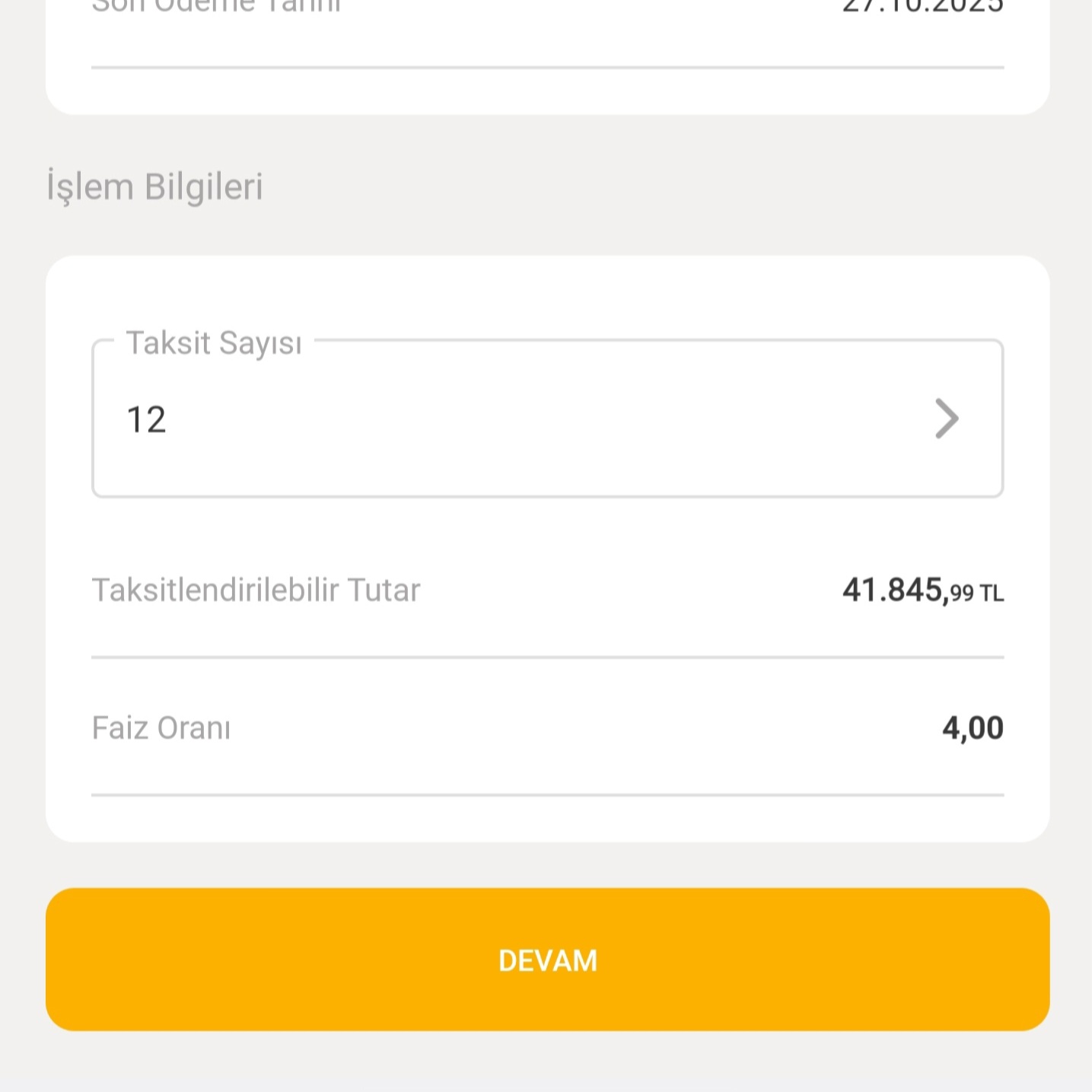Click the divider below Taksitlendirilebilir Tutar row
The height and width of the screenshot is (1092, 1092).
[x=547, y=657]
